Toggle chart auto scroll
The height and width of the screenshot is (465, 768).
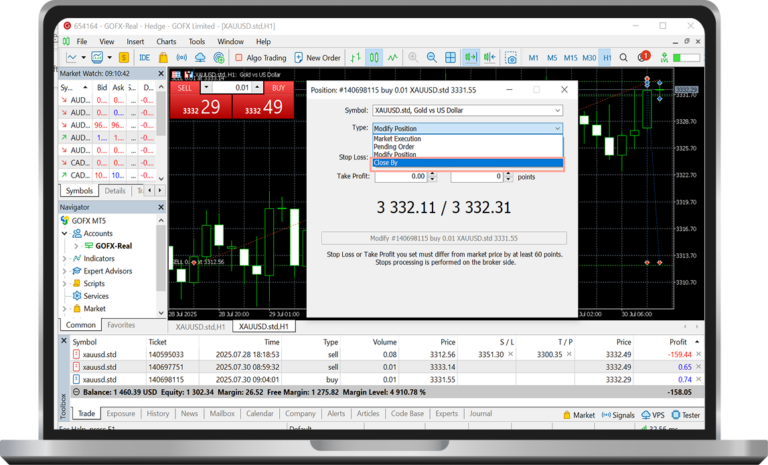(470, 58)
